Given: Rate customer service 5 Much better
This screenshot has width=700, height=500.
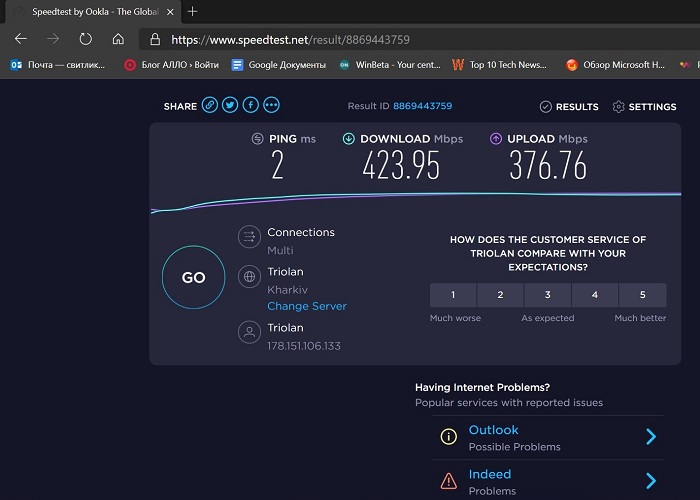Looking at the screenshot, I should click(643, 295).
